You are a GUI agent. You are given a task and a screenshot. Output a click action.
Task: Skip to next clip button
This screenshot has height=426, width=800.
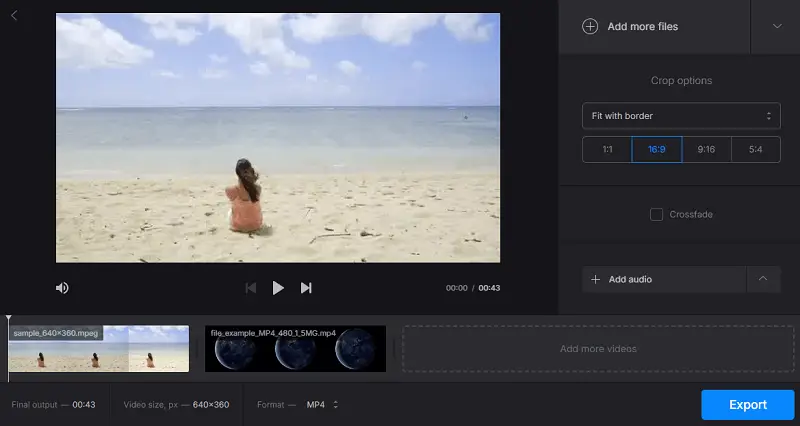[306, 288]
